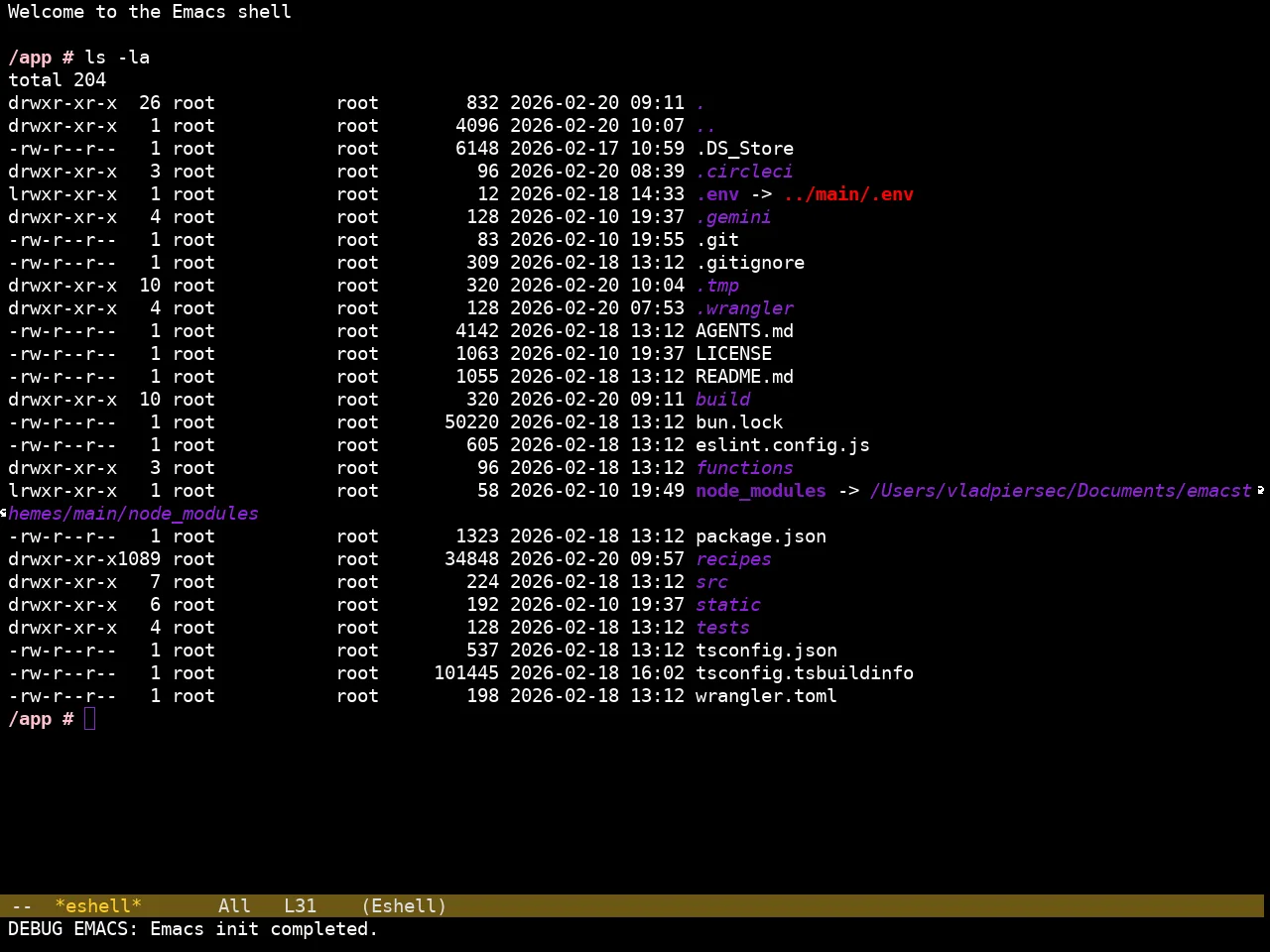The width and height of the screenshot is (1270, 952).
Task: Click the ../main/.env link target
Action: pyautogui.click(x=848, y=194)
